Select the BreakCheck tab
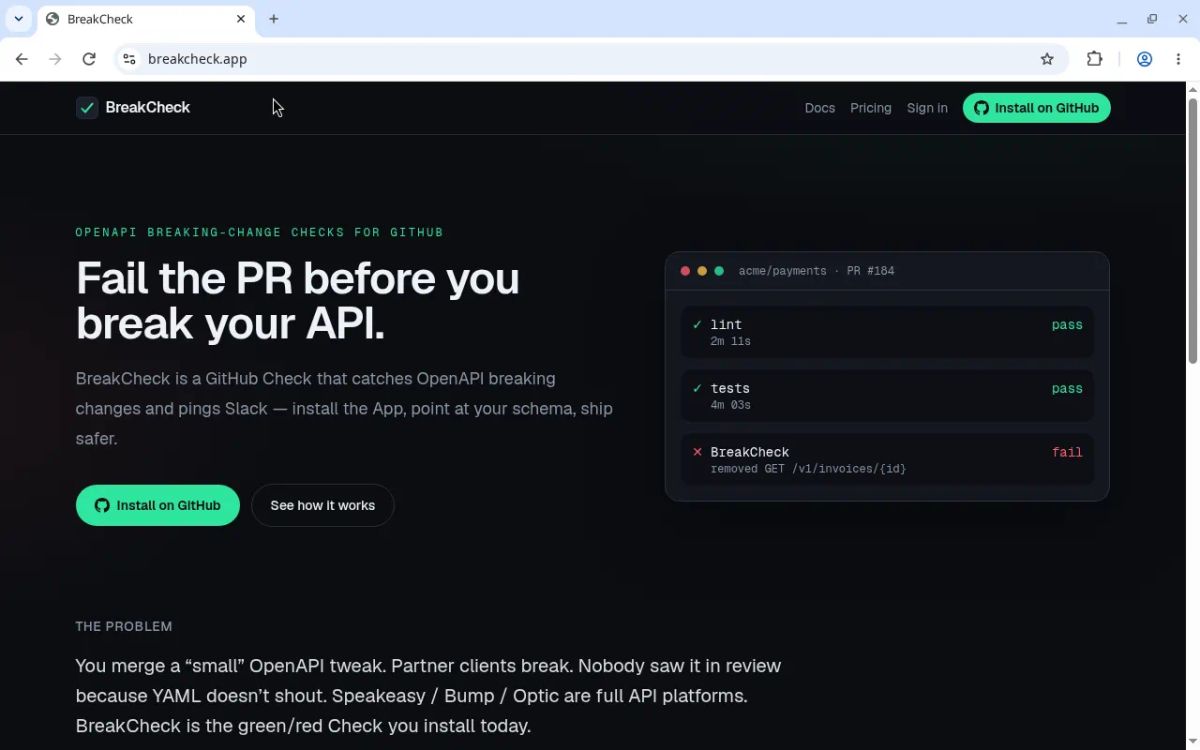Viewport: 1200px width, 750px height. tap(146, 19)
